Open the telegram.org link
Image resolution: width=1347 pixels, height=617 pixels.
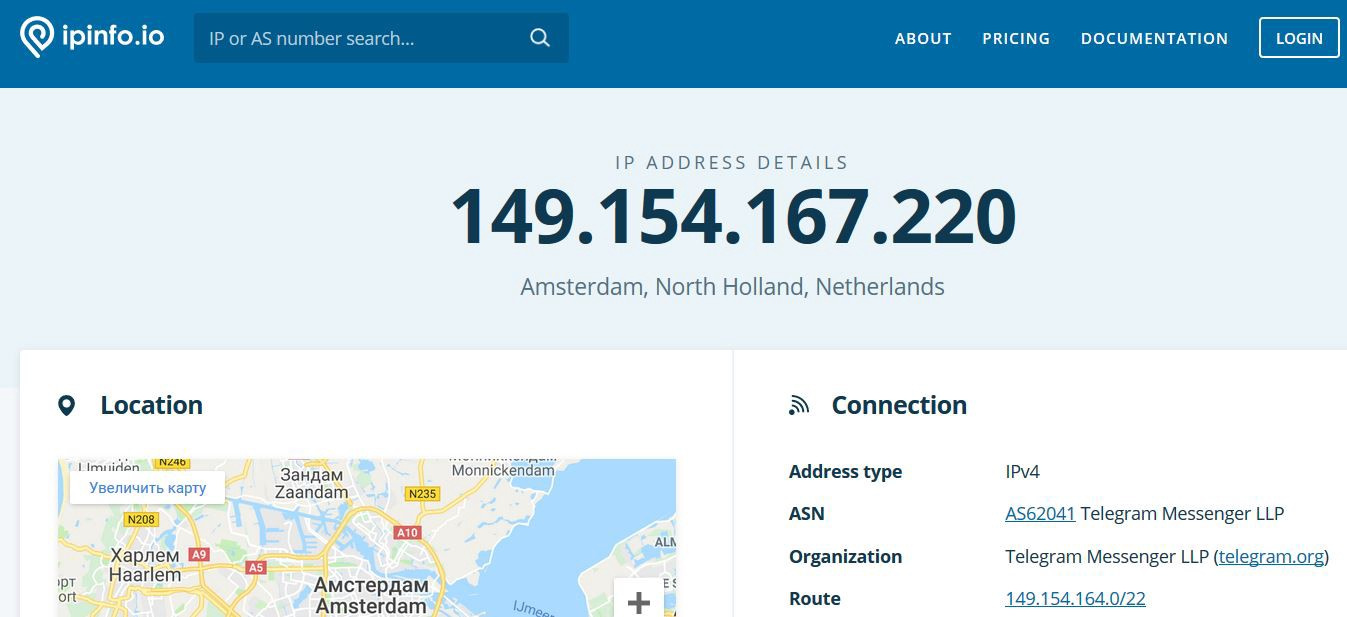click(1271, 557)
